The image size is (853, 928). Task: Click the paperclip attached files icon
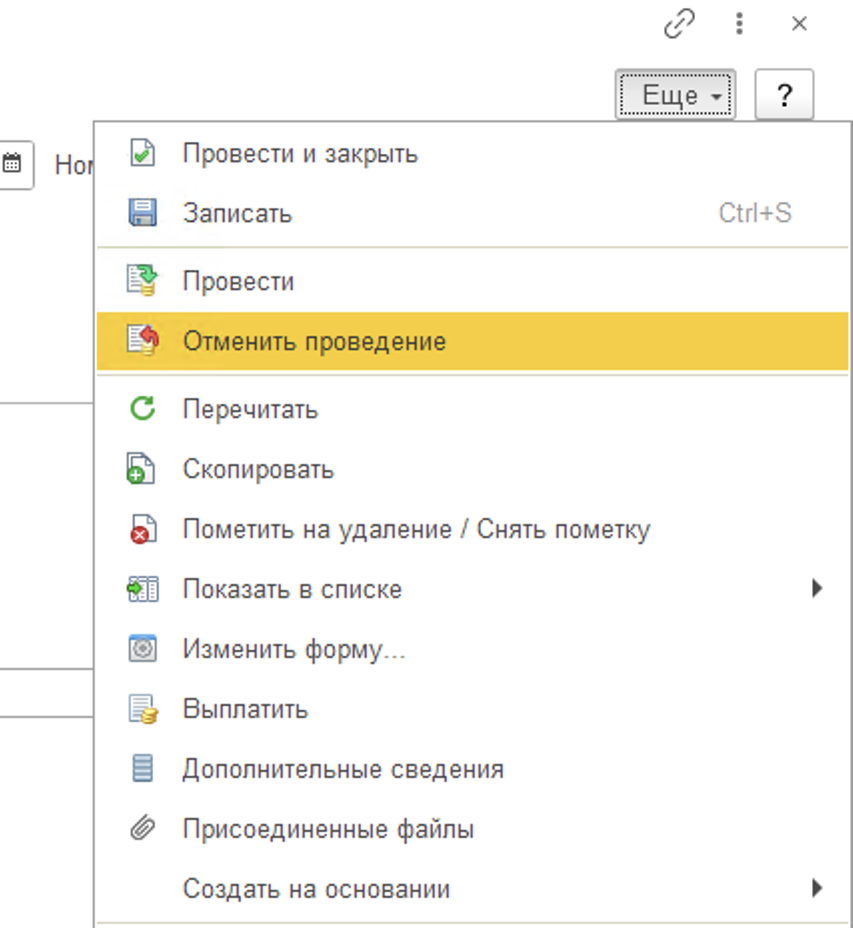tap(143, 827)
